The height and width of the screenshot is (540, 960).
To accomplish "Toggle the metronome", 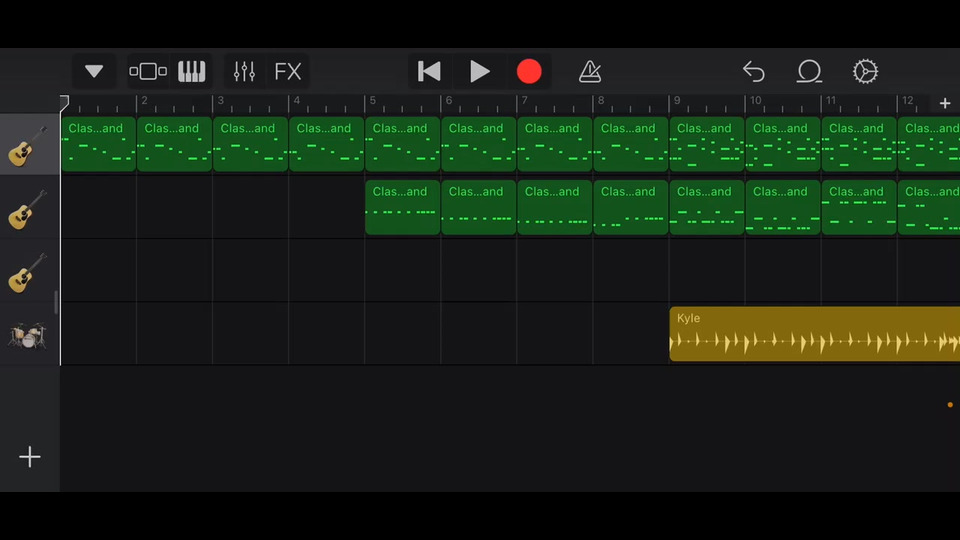I will [x=590, y=72].
